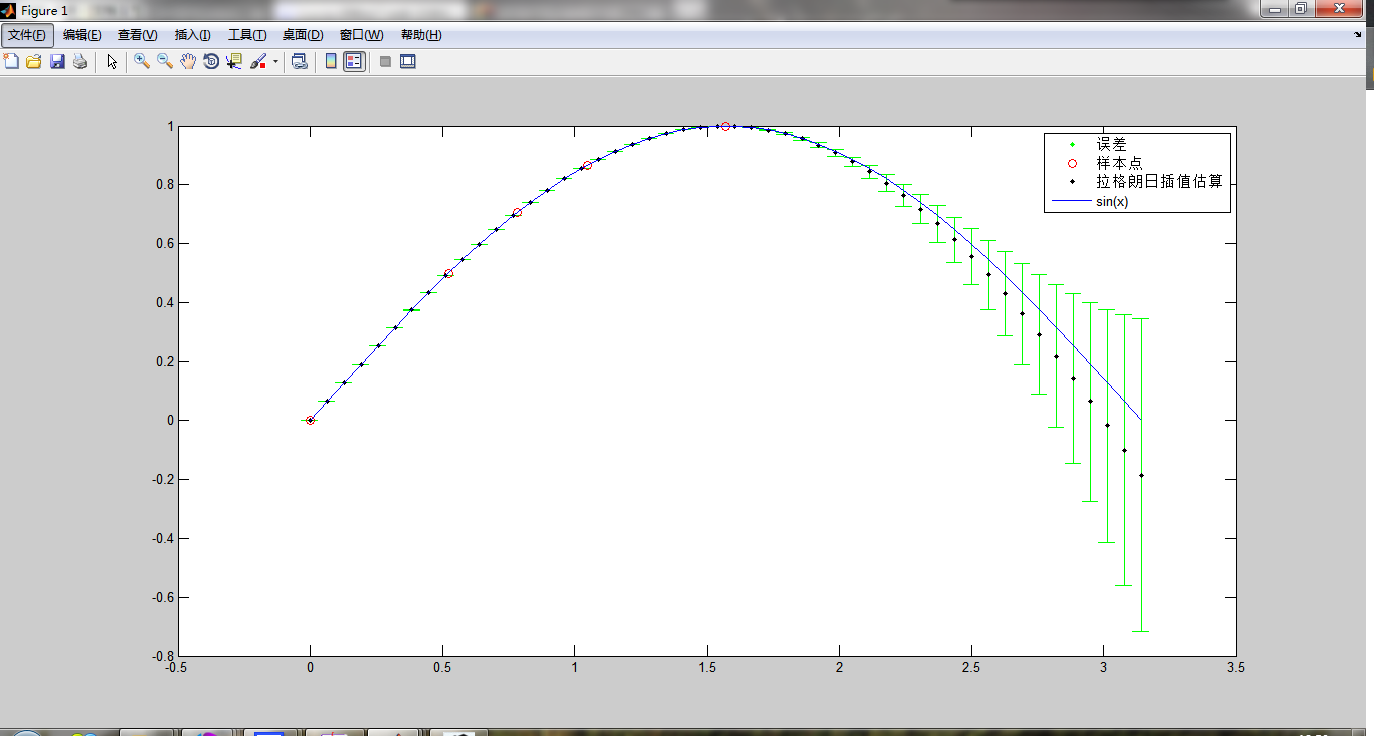Select the red sample point at the curve peak

pos(725,126)
